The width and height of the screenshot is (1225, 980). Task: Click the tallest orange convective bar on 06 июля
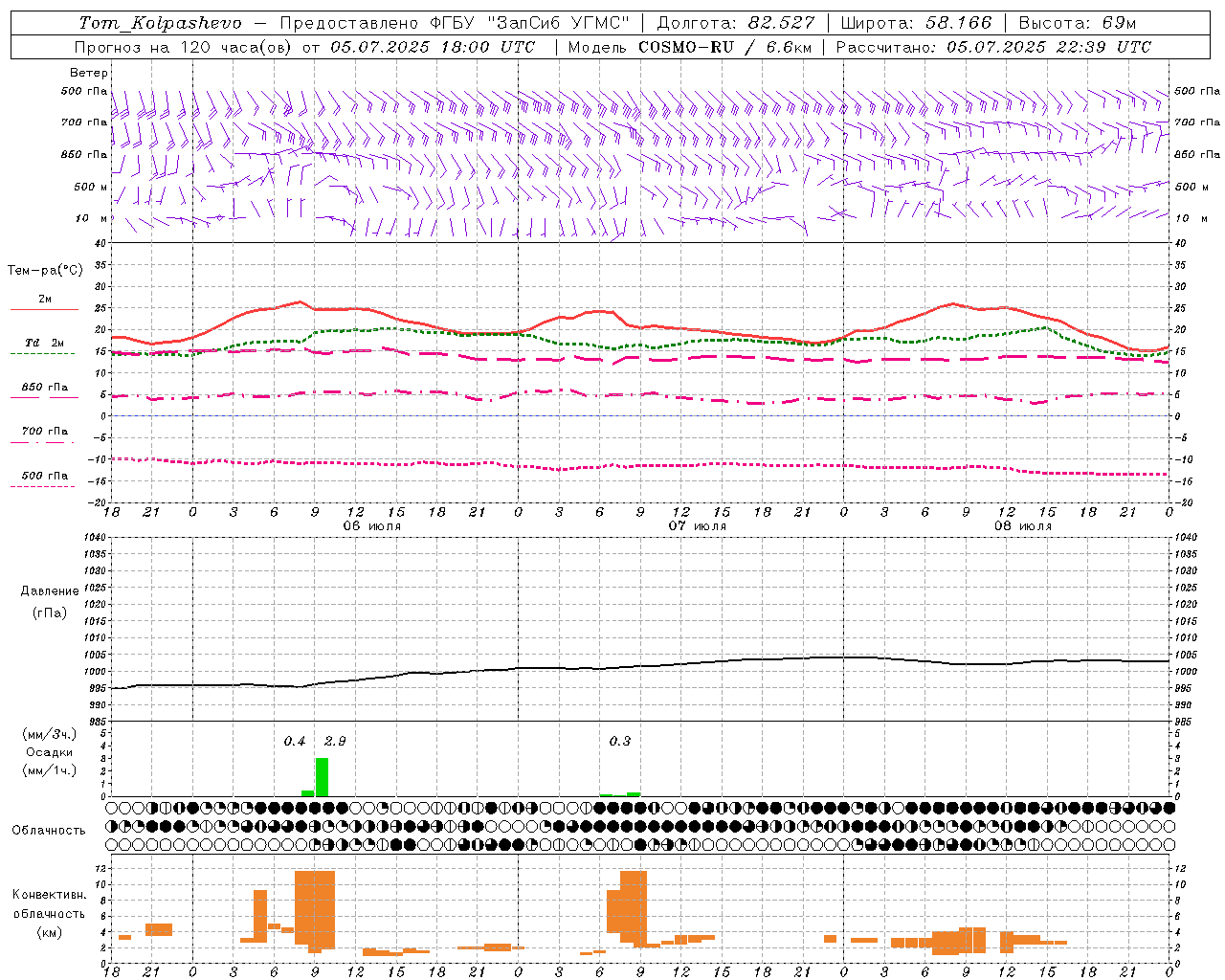tap(315, 909)
